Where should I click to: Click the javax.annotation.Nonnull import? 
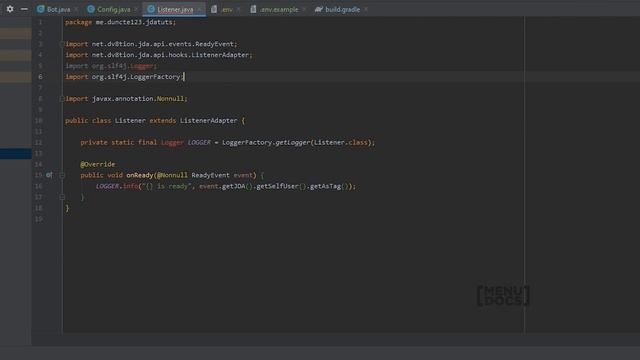(126, 99)
